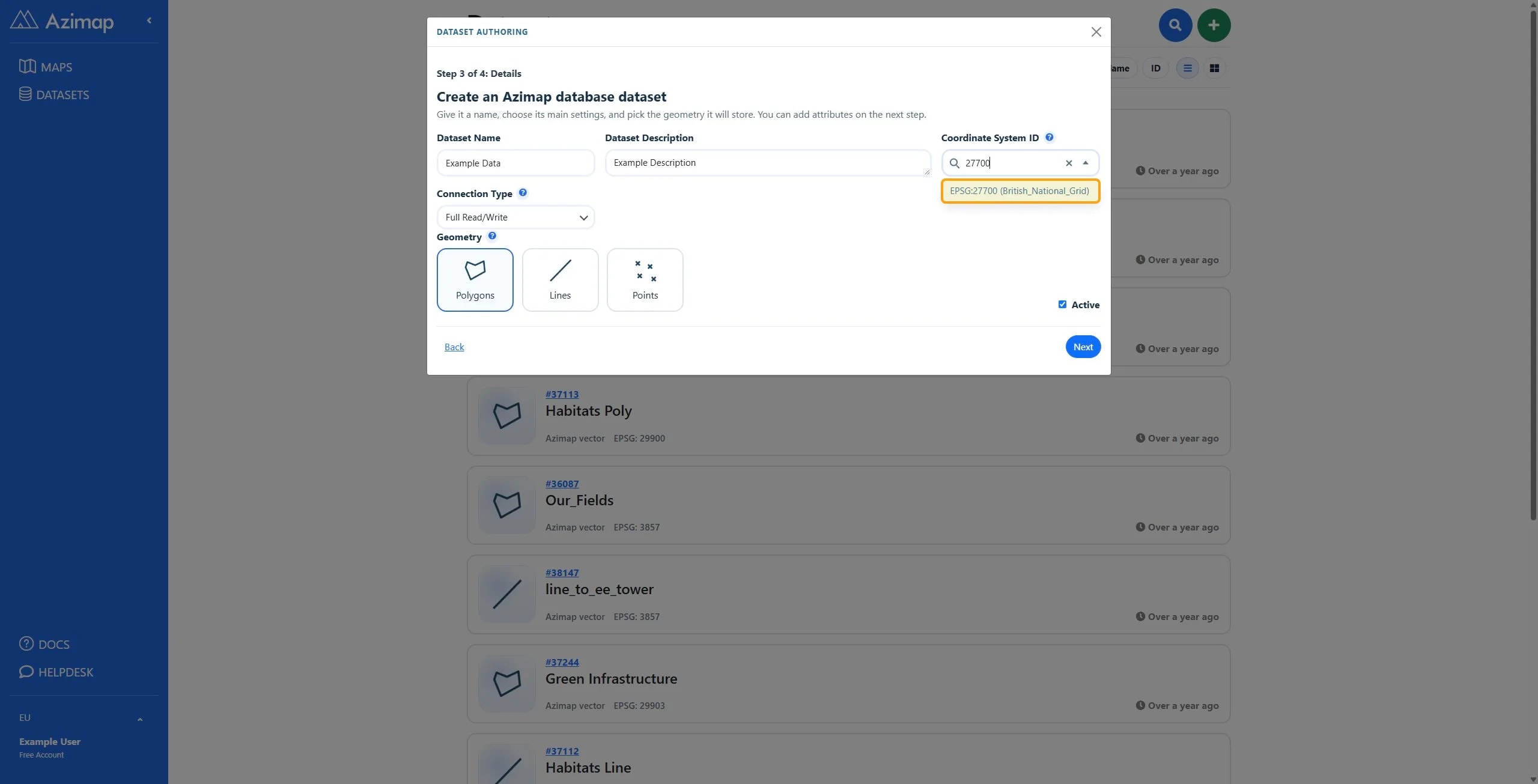Viewport: 1538px width, 784px height.
Task: Expand the EU region selector
Action: coord(81,718)
